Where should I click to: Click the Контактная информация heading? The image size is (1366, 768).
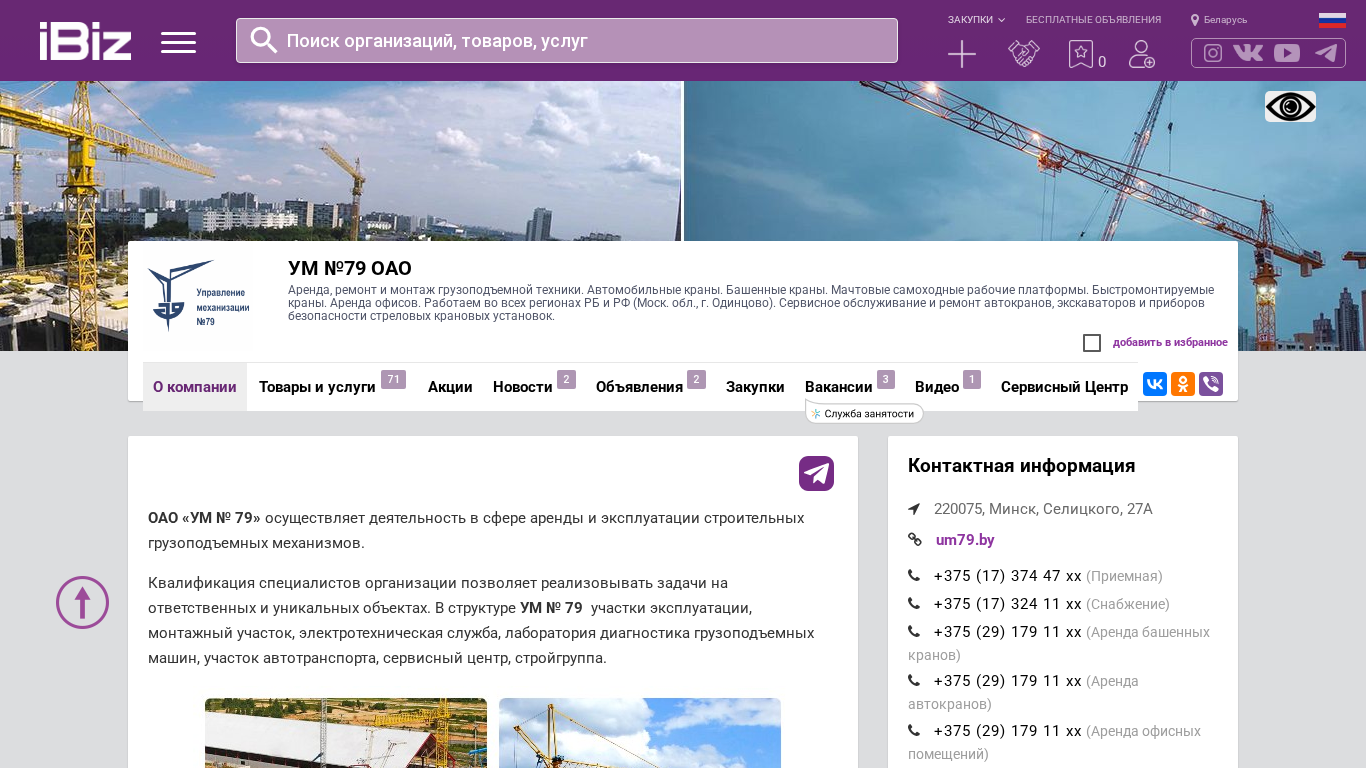coord(1021,465)
